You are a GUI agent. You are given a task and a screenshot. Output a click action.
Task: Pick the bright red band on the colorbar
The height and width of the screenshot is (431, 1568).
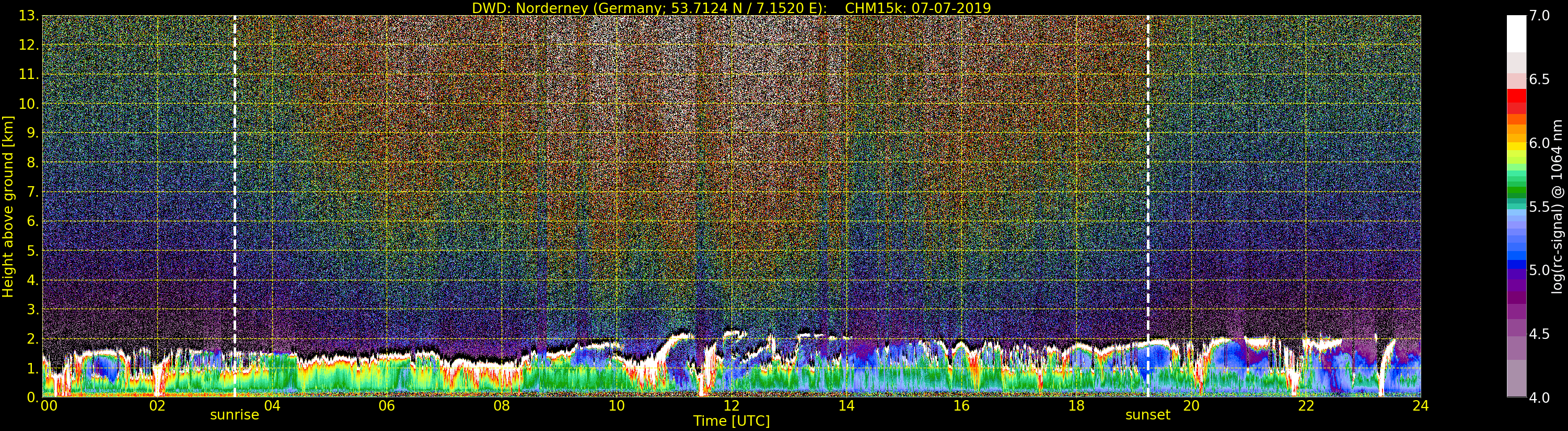coord(1516,96)
